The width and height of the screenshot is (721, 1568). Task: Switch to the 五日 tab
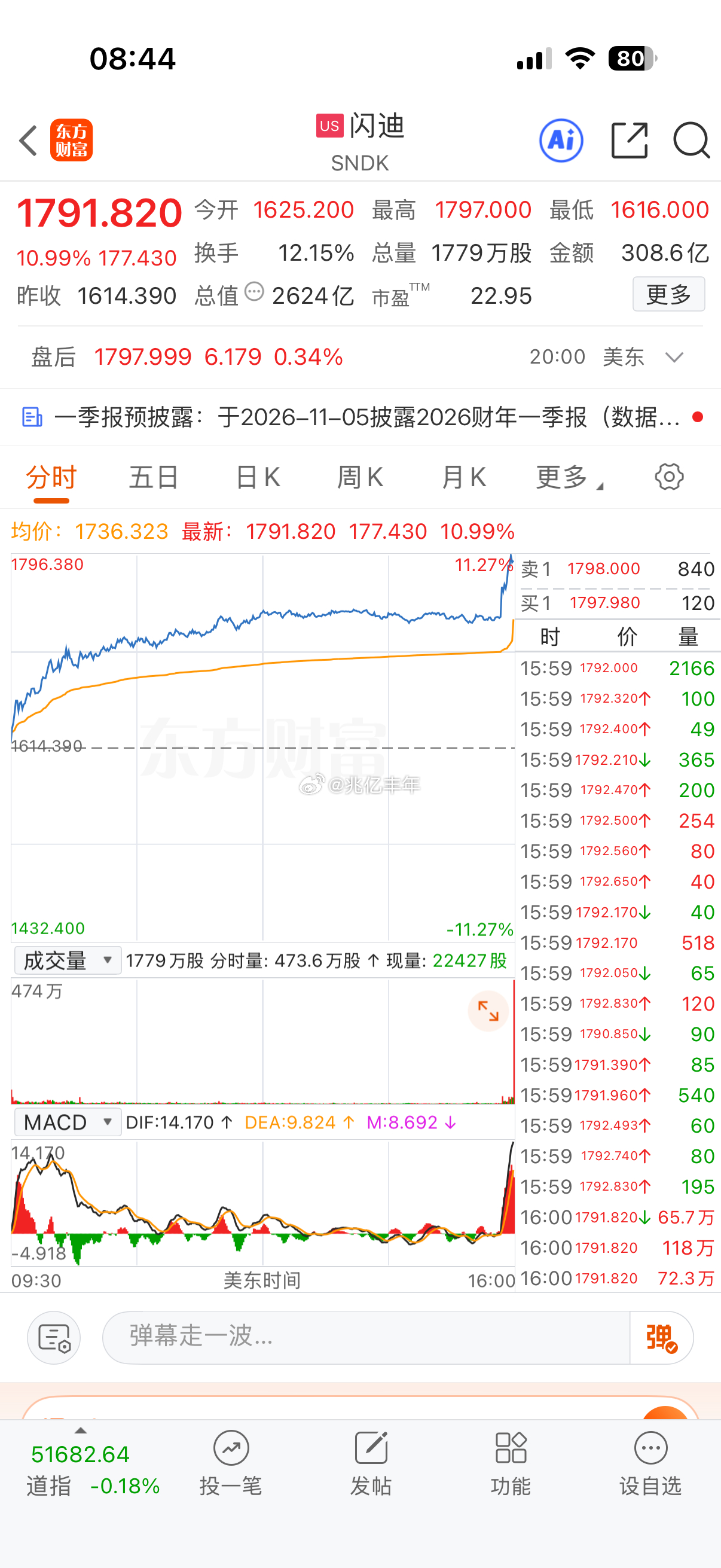(153, 477)
